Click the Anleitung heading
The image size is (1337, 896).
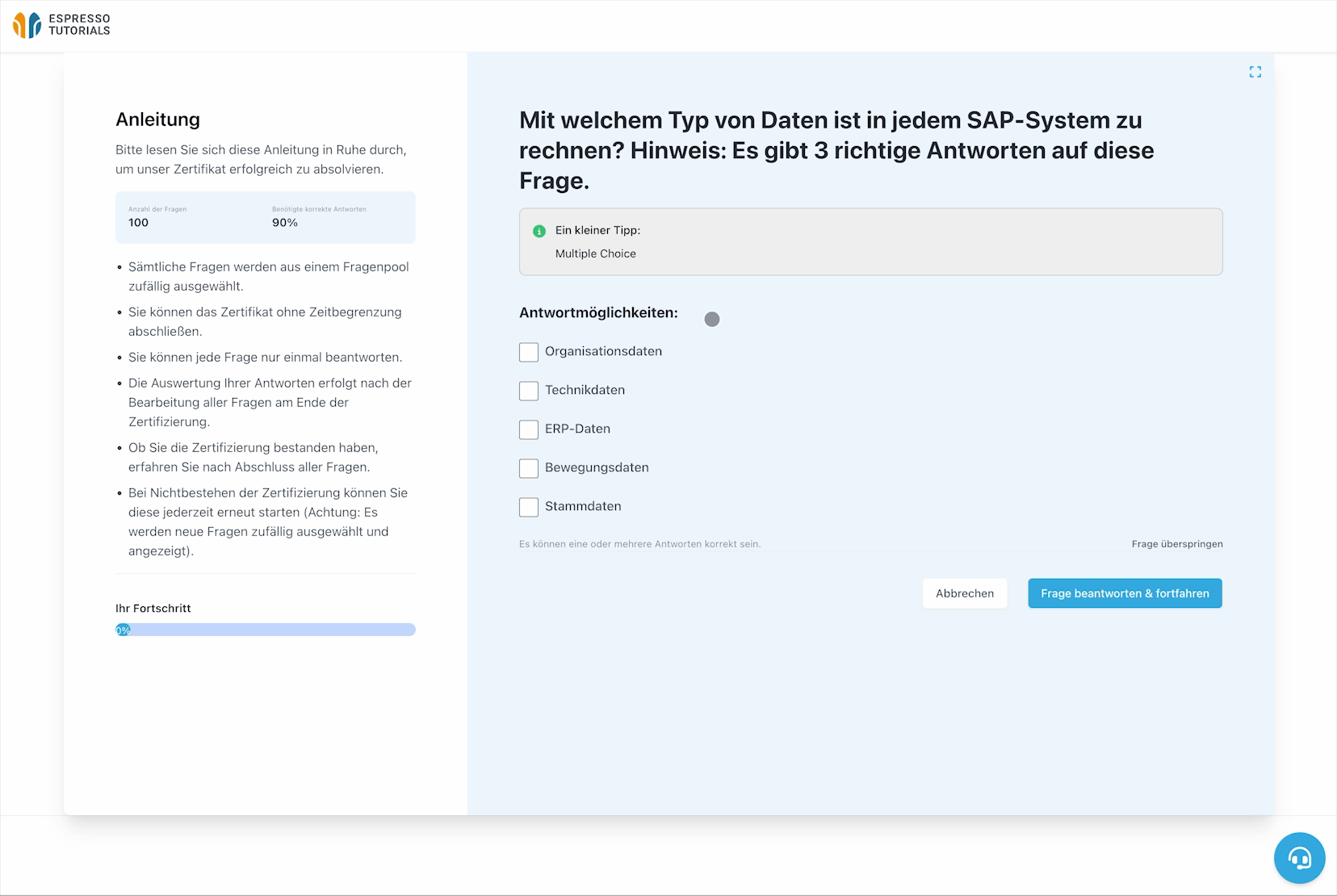(x=157, y=119)
